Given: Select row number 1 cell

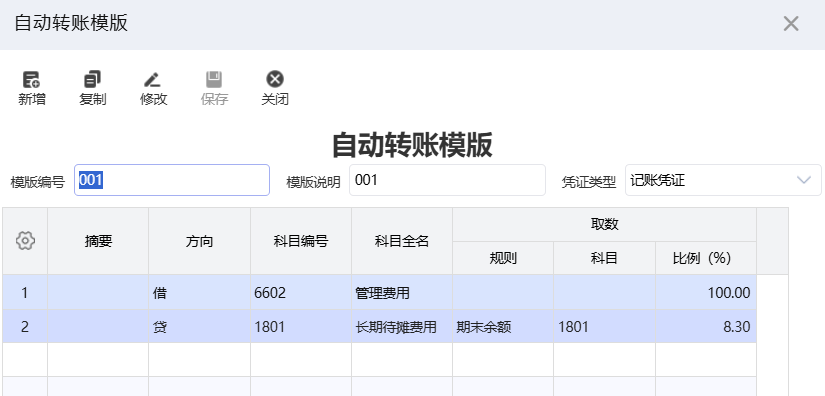Looking at the screenshot, I should coord(25,292).
